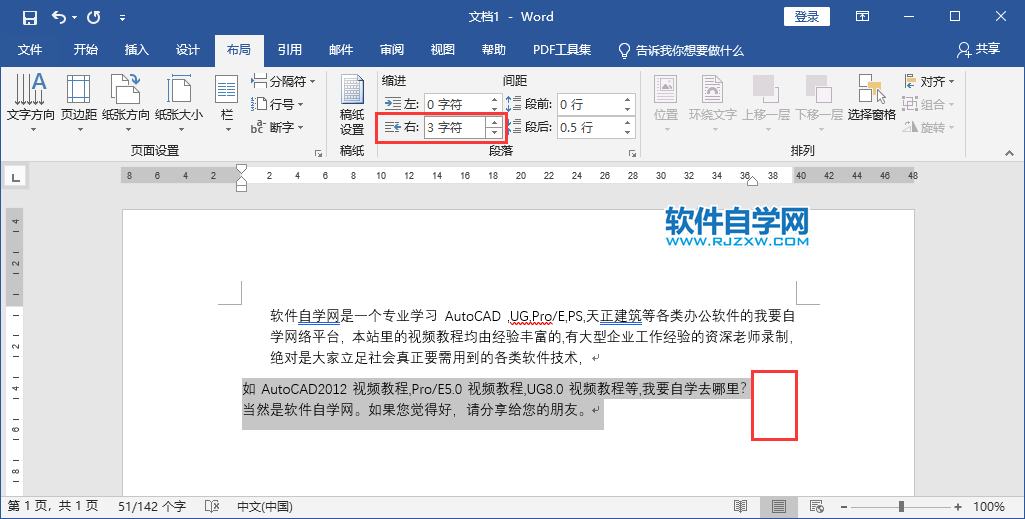Open 页边距 margins menu

point(79,103)
